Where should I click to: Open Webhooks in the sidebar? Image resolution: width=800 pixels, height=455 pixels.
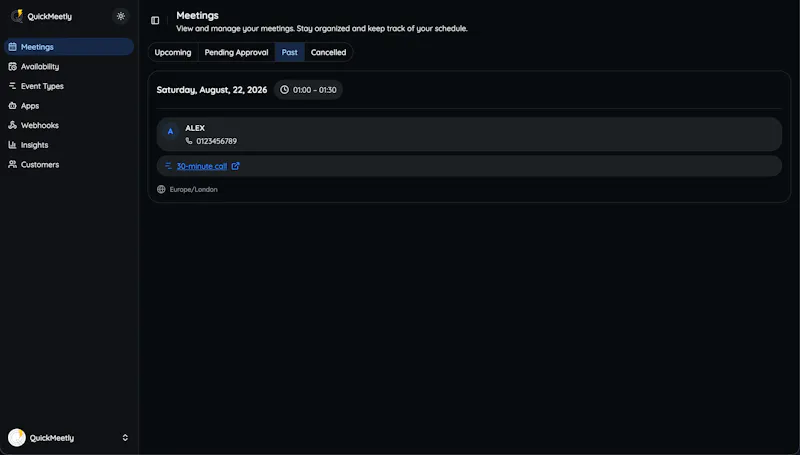click(69, 125)
